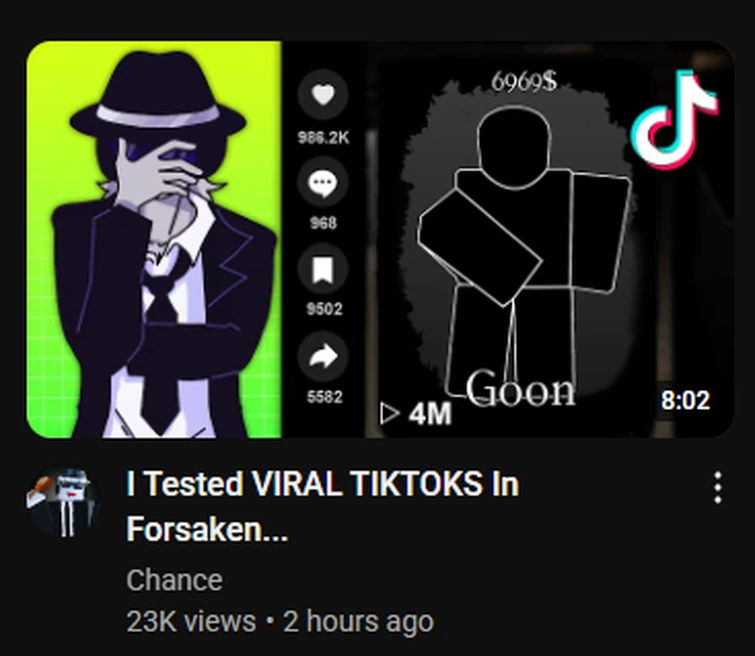755x656 pixels.
Task: Click the 23K views text
Action: point(191,621)
